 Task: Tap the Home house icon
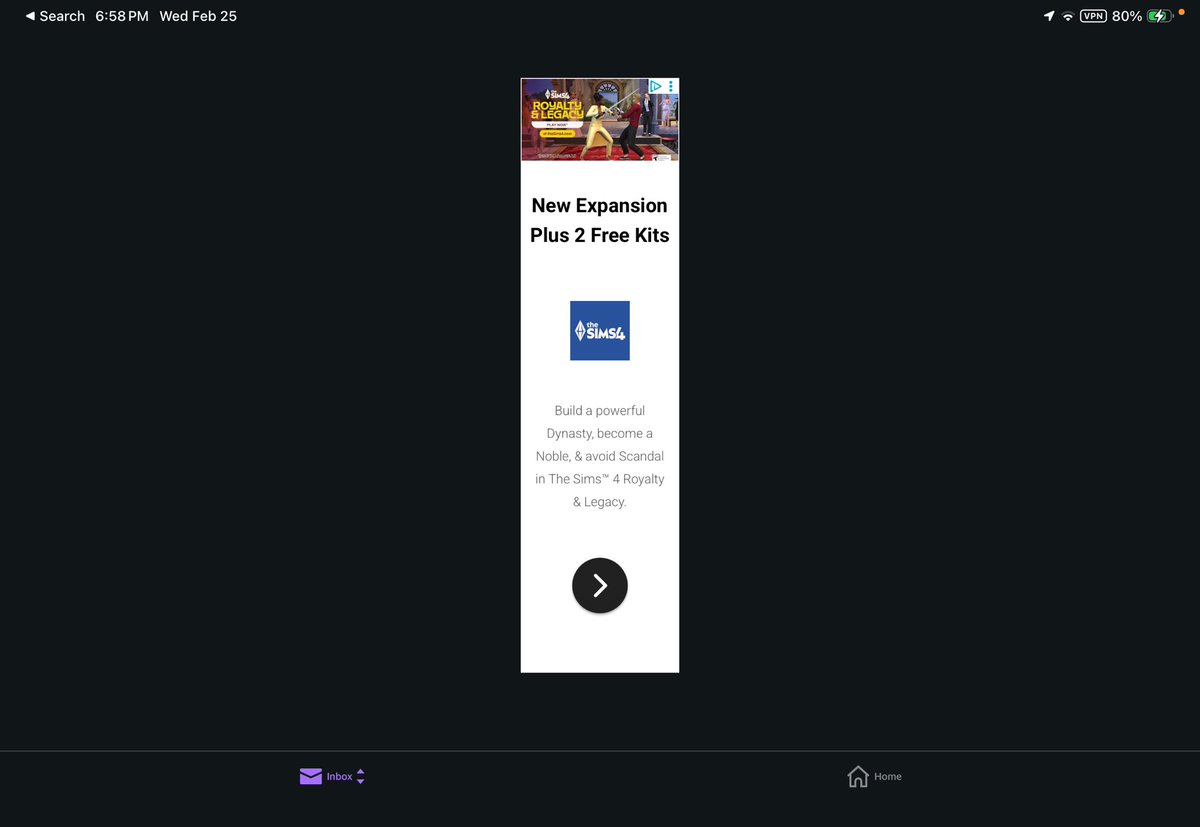coord(858,777)
